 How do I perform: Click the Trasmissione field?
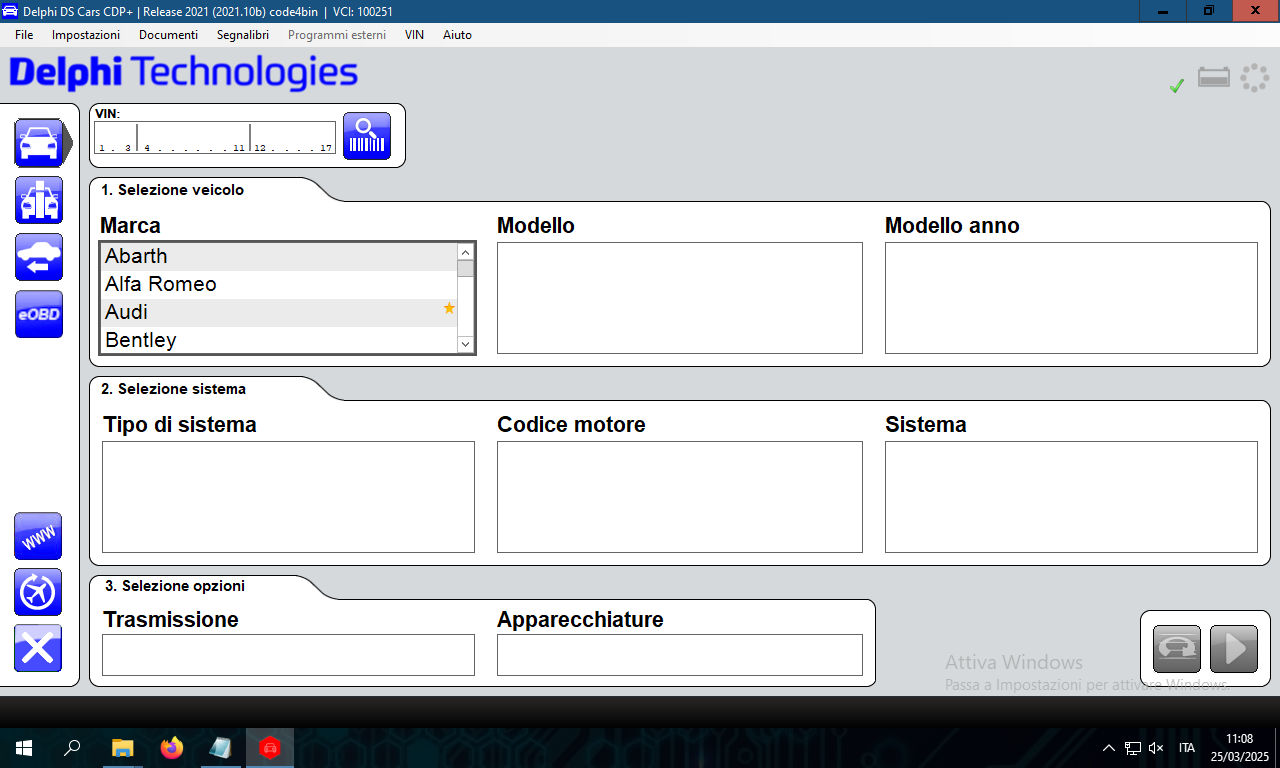coord(288,655)
